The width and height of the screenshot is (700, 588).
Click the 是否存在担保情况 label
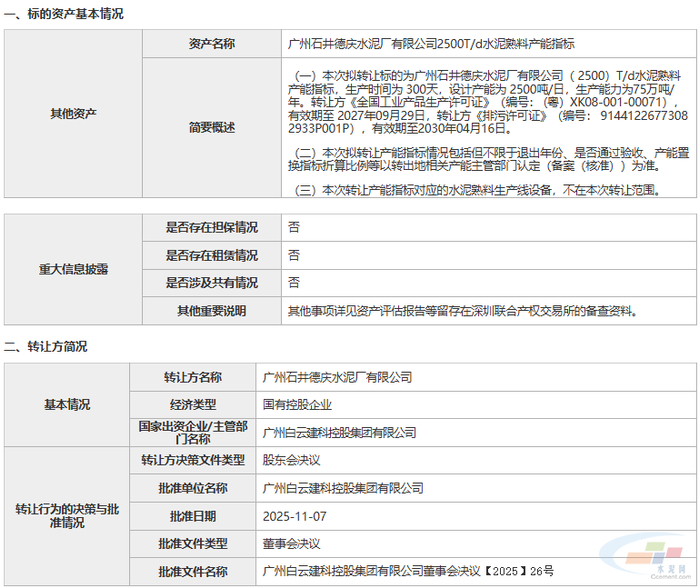(x=212, y=227)
